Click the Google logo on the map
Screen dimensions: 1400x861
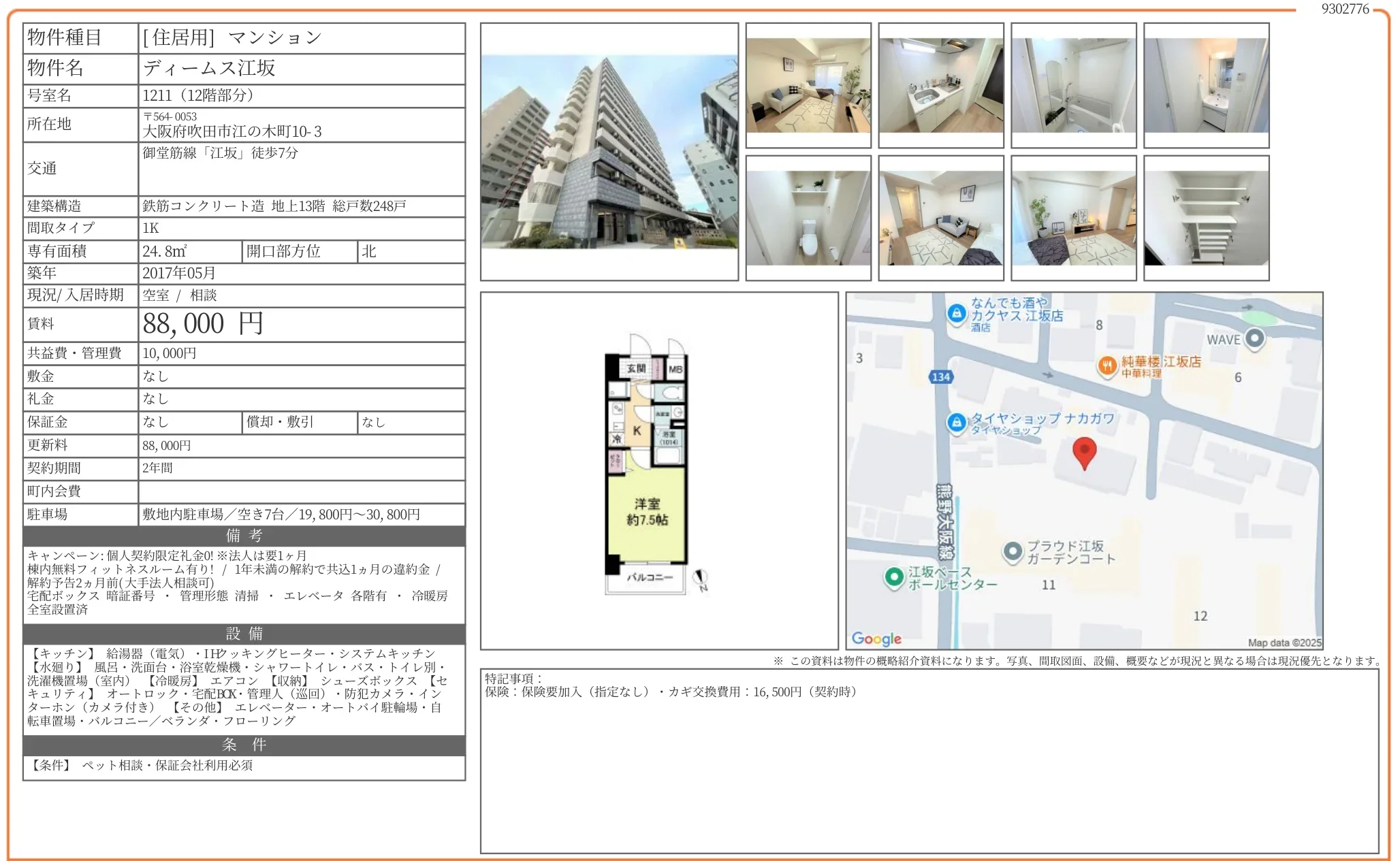coord(876,638)
